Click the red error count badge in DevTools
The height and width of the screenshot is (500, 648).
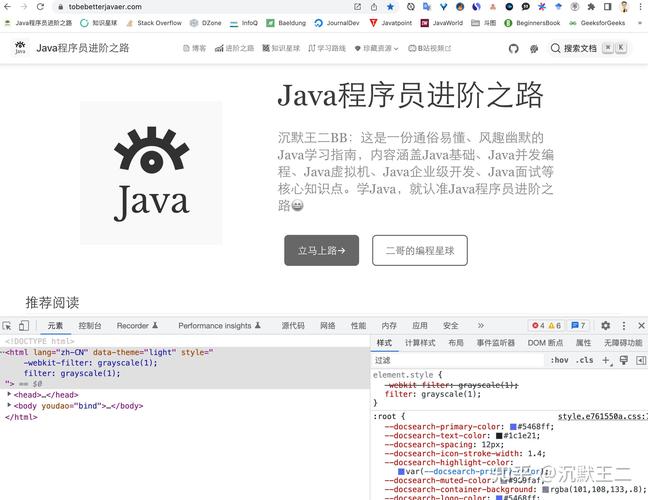click(538, 326)
